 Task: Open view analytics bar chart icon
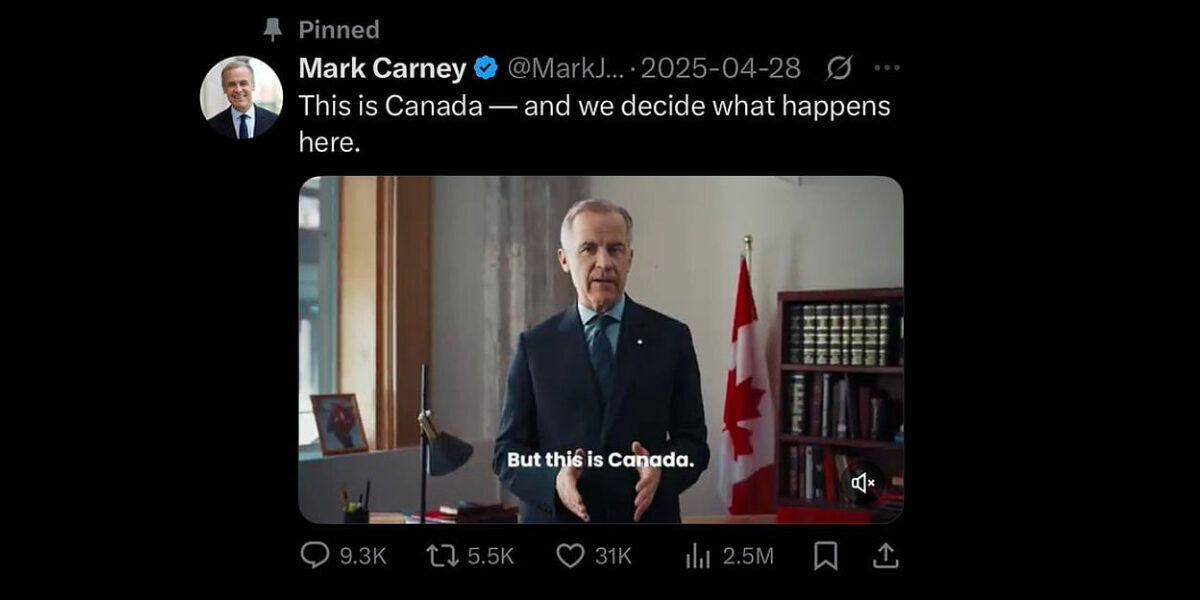[698, 557]
